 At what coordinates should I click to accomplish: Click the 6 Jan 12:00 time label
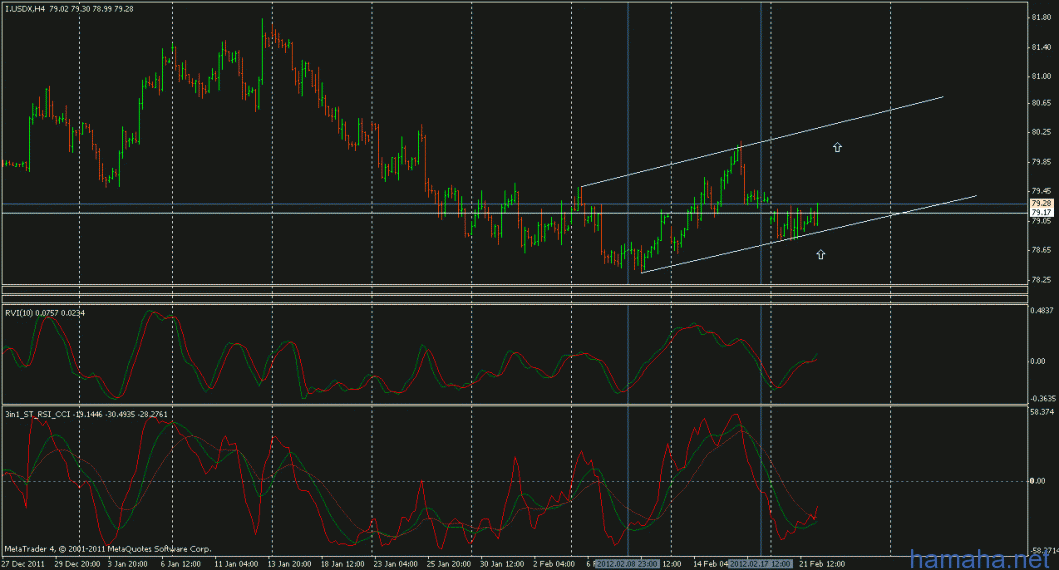pos(181,563)
